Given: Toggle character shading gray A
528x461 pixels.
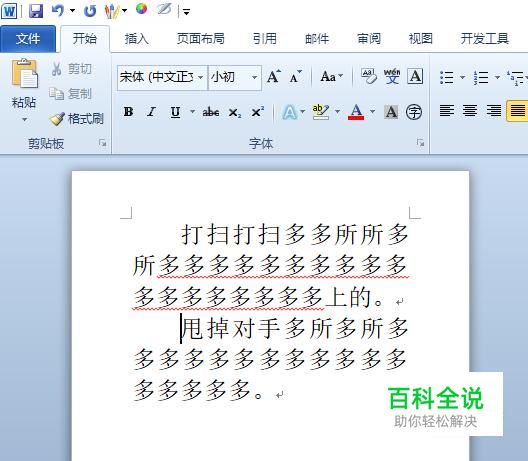Looking at the screenshot, I should coord(391,112).
